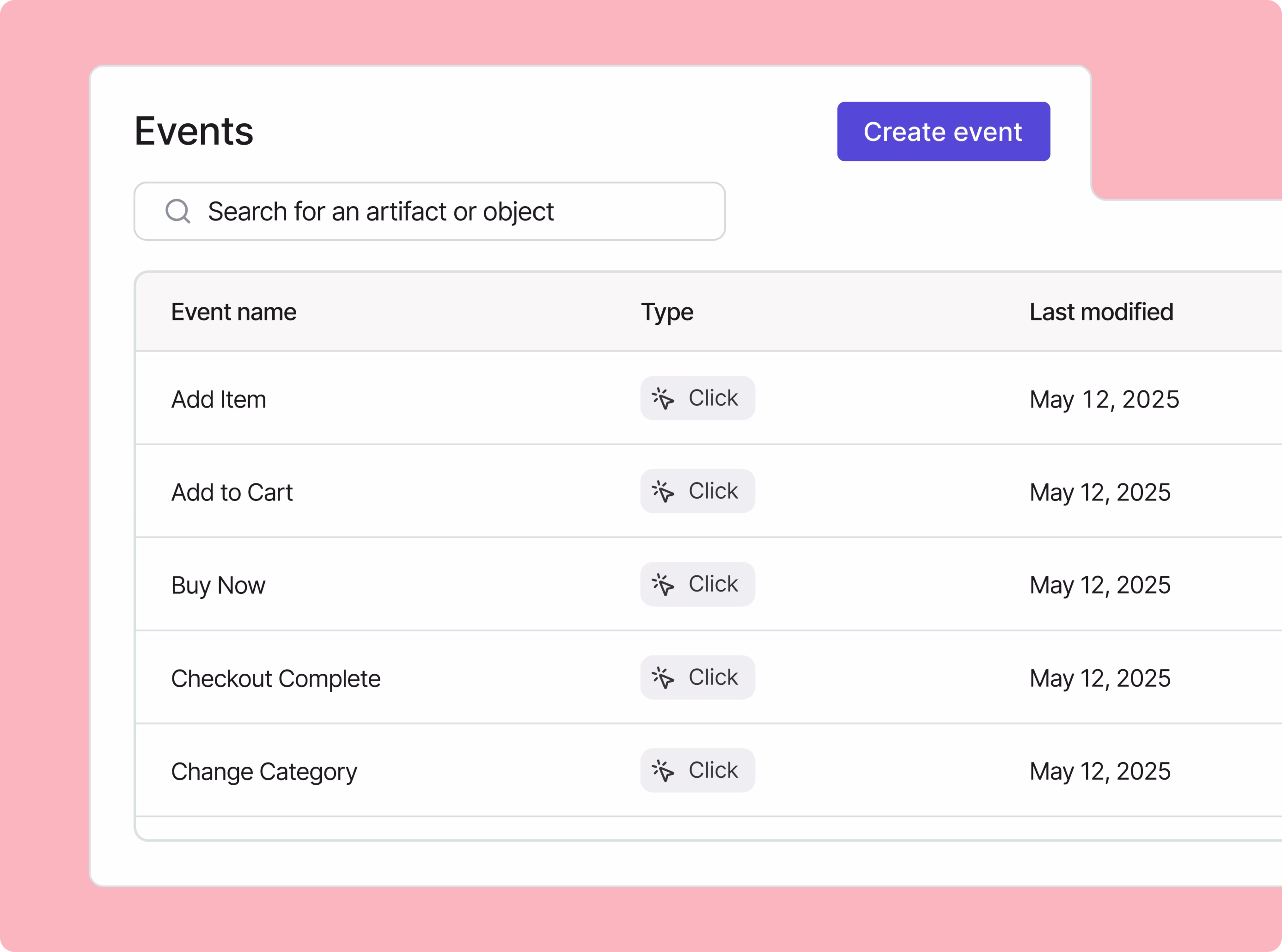This screenshot has width=1282, height=952.
Task: Select the Click type badge for Add Item
Action: [697, 398]
